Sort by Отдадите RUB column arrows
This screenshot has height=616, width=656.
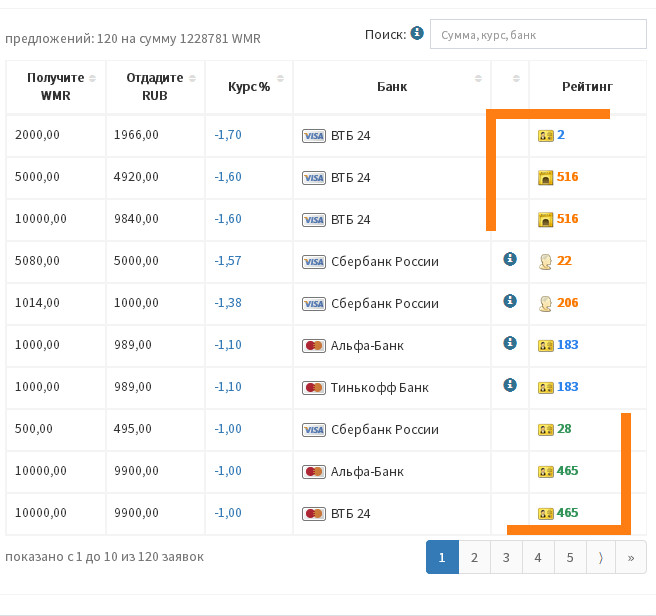click(192, 78)
